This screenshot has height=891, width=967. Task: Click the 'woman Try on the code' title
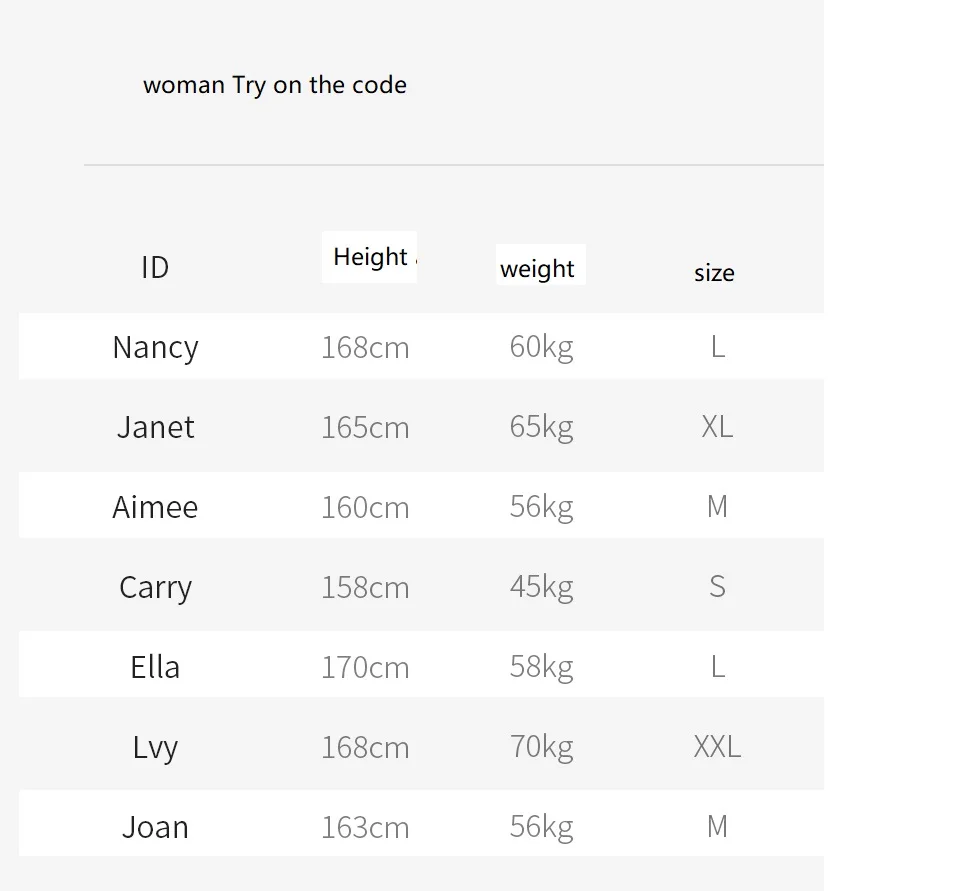click(274, 85)
